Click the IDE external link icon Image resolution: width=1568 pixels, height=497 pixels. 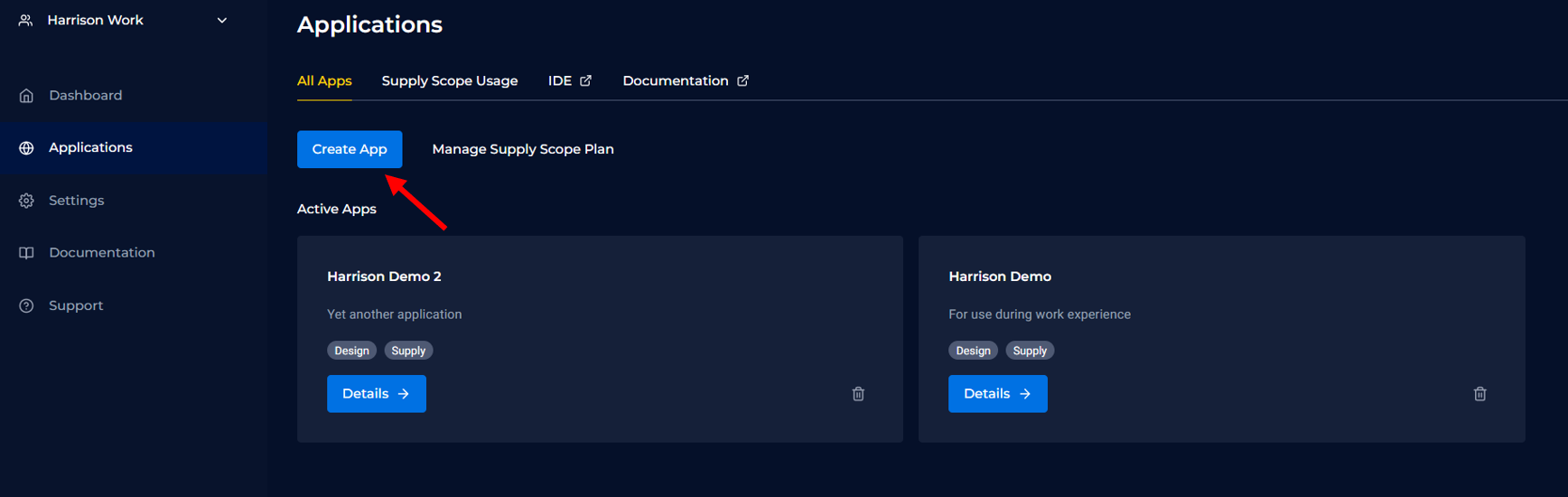click(585, 80)
